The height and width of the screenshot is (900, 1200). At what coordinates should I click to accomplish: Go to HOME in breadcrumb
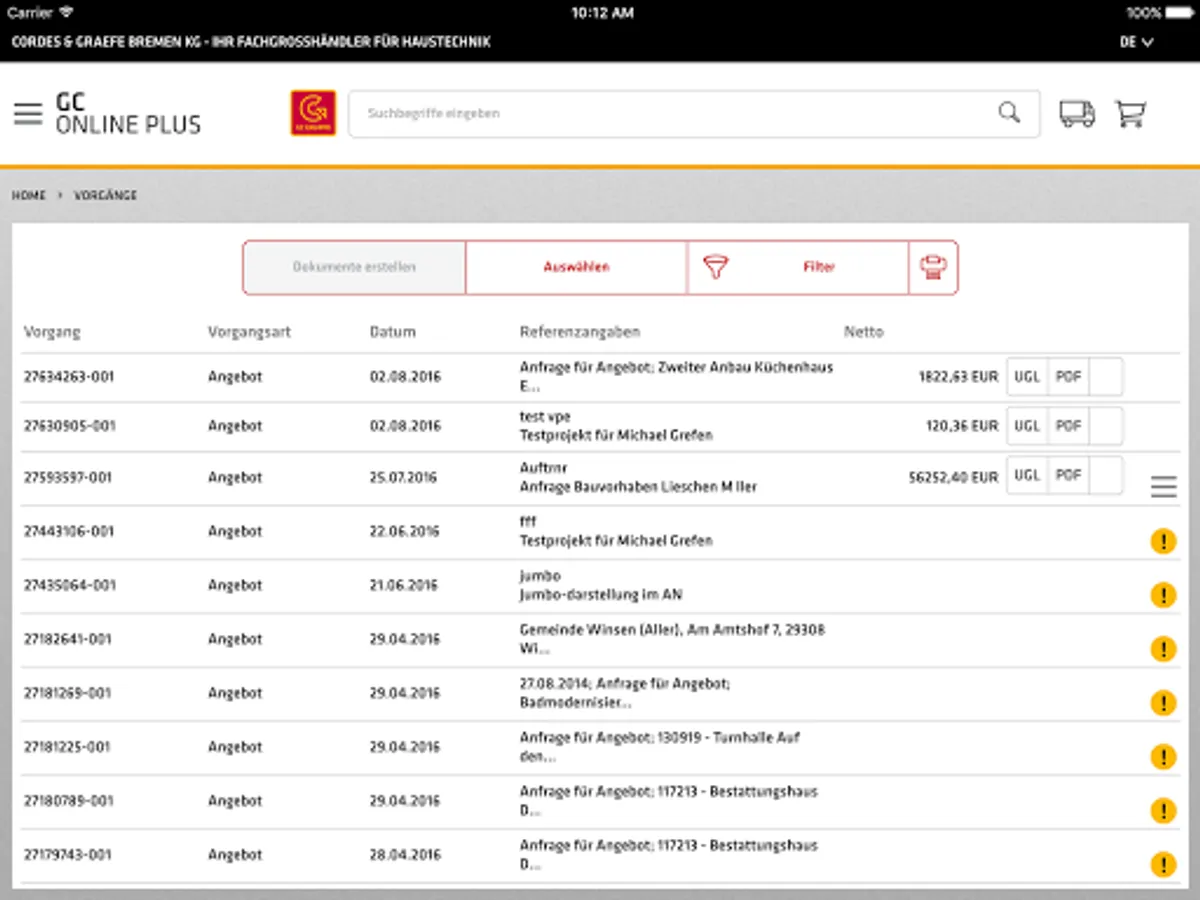tap(29, 195)
